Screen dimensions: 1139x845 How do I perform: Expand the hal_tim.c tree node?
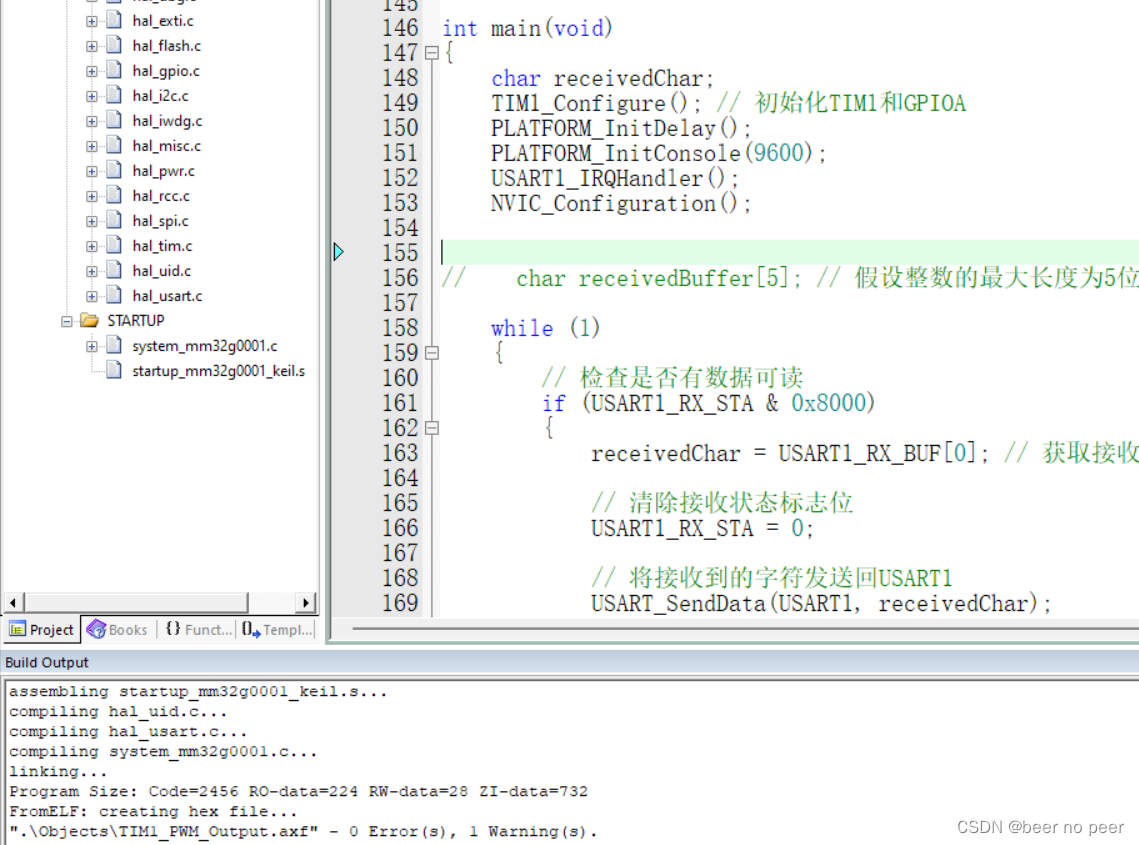(x=91, y=245)
